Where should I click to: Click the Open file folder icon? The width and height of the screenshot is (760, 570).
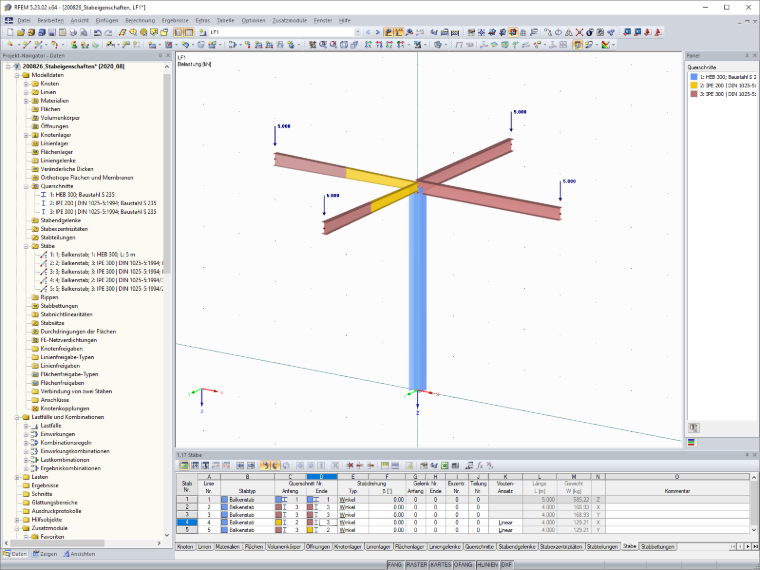20,32
